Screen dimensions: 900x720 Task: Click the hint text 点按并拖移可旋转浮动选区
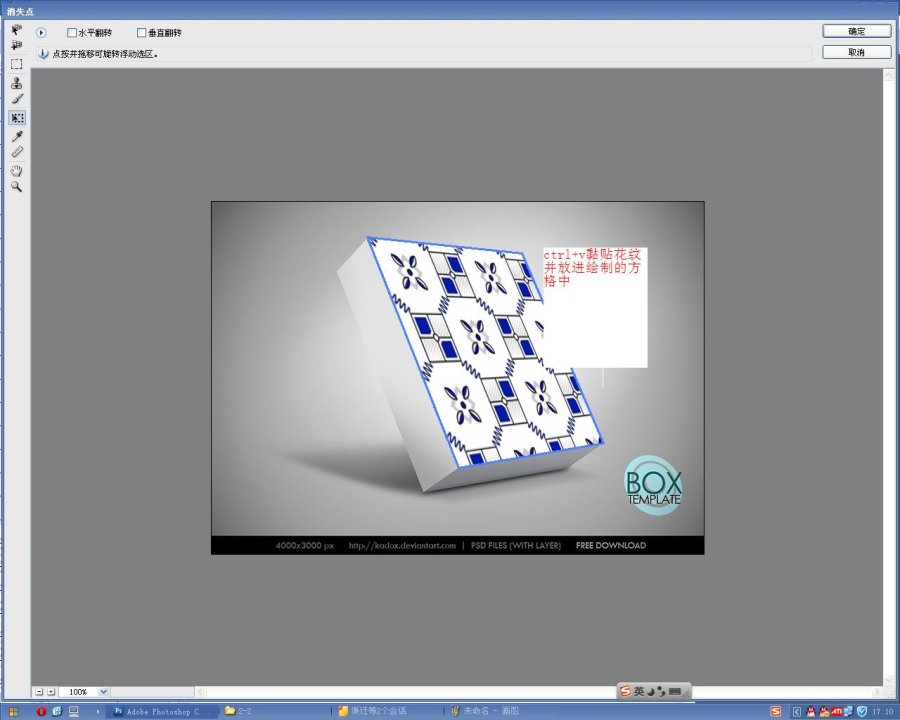tap(105, 54)
